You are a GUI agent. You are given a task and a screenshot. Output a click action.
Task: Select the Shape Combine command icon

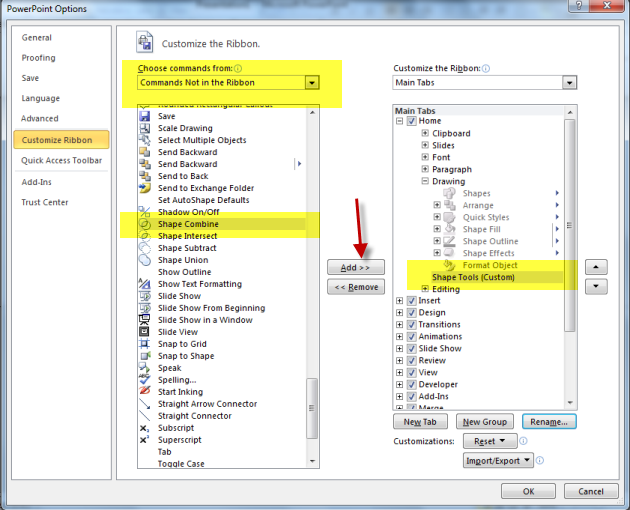coord(145,224)
